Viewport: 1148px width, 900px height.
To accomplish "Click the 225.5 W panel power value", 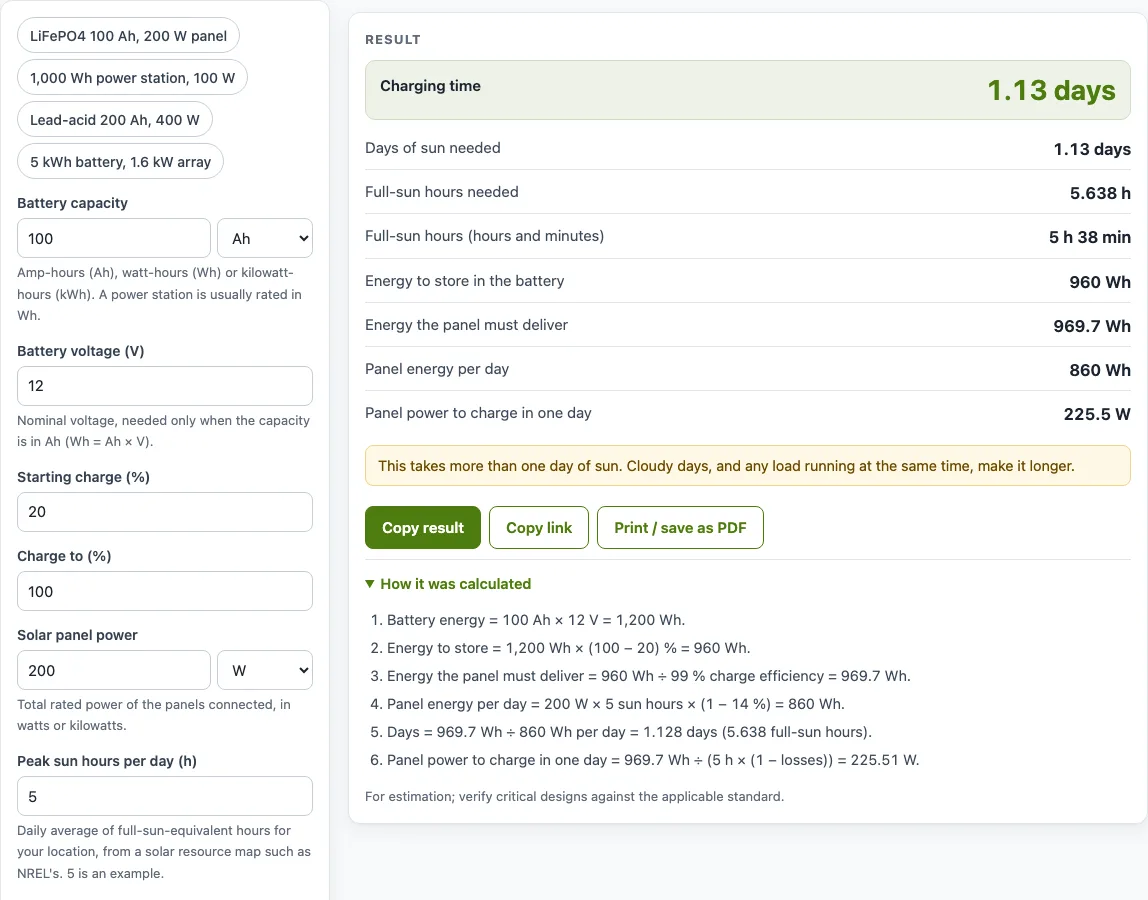I will (x=1097, y=414).
